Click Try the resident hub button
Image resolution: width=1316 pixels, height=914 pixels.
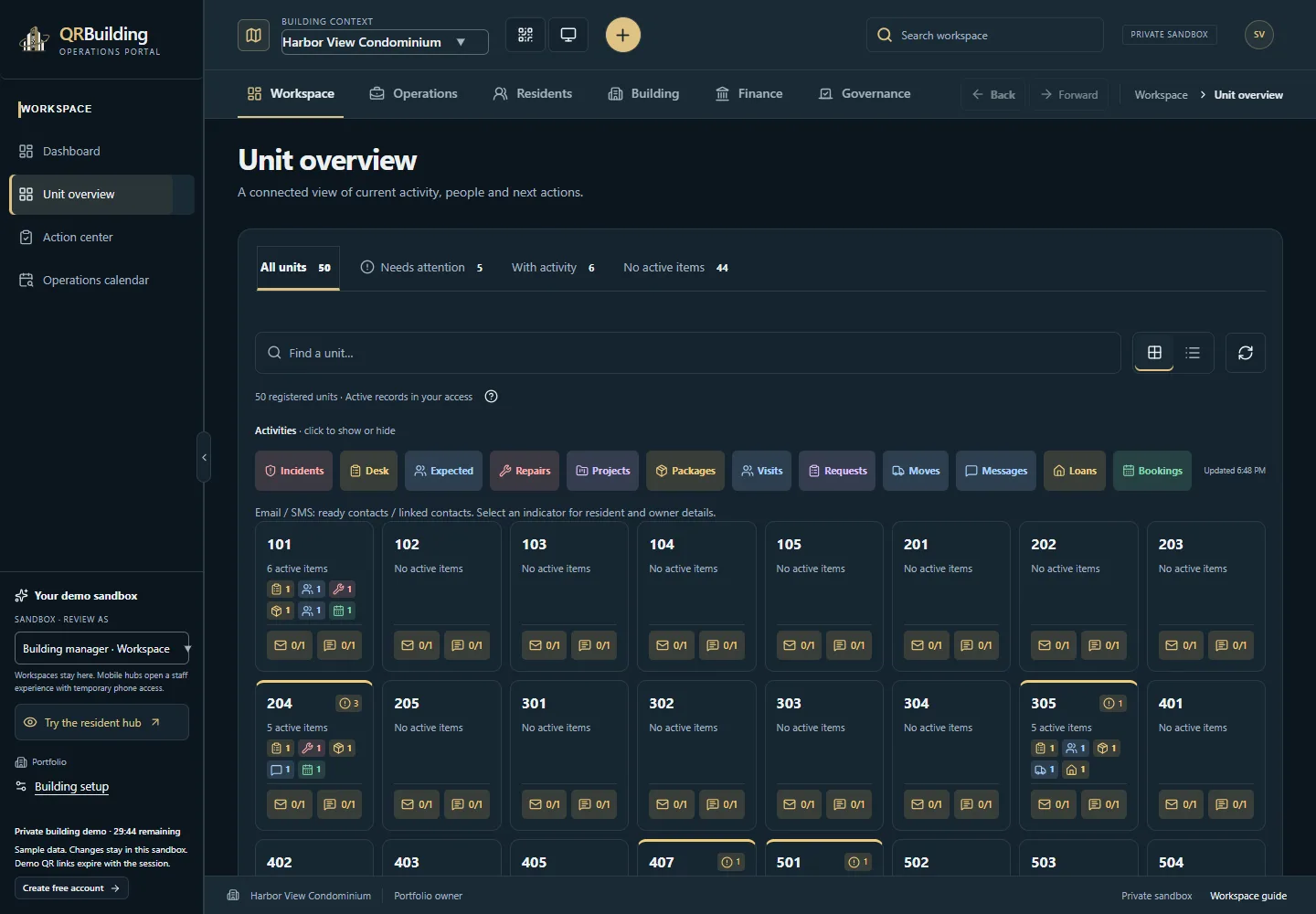[102, 722]
